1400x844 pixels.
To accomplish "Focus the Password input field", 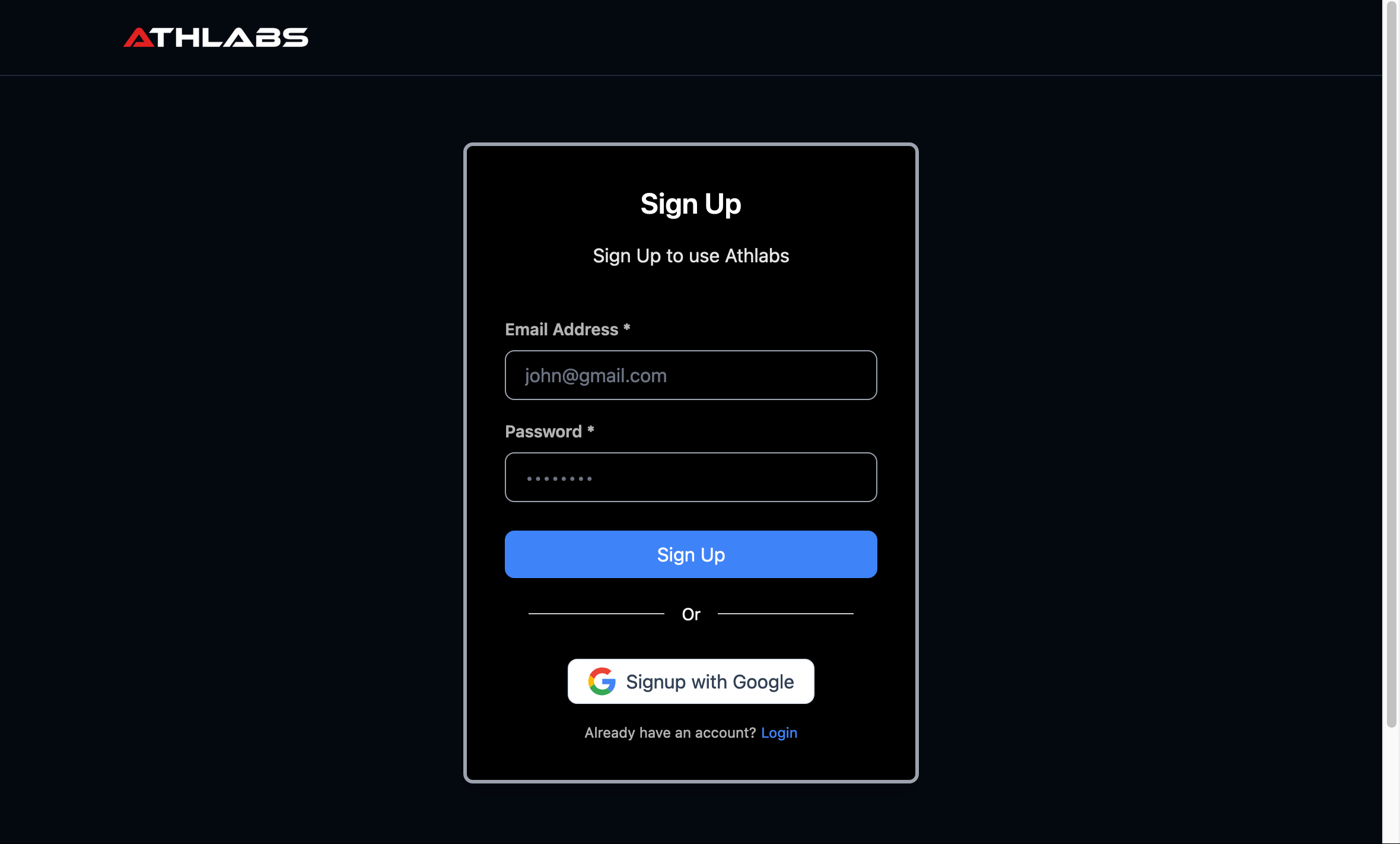I will click(691, 477).
